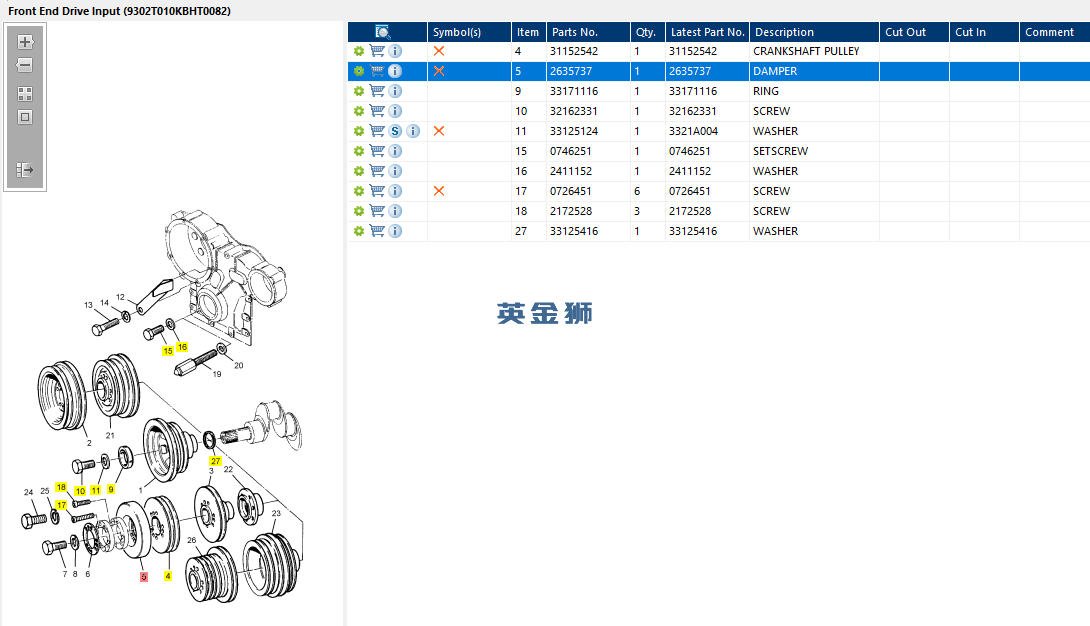Click the red X symbol for item 17
The width and height of the screenshot is (1090, 626).
(x=439, y=191)
